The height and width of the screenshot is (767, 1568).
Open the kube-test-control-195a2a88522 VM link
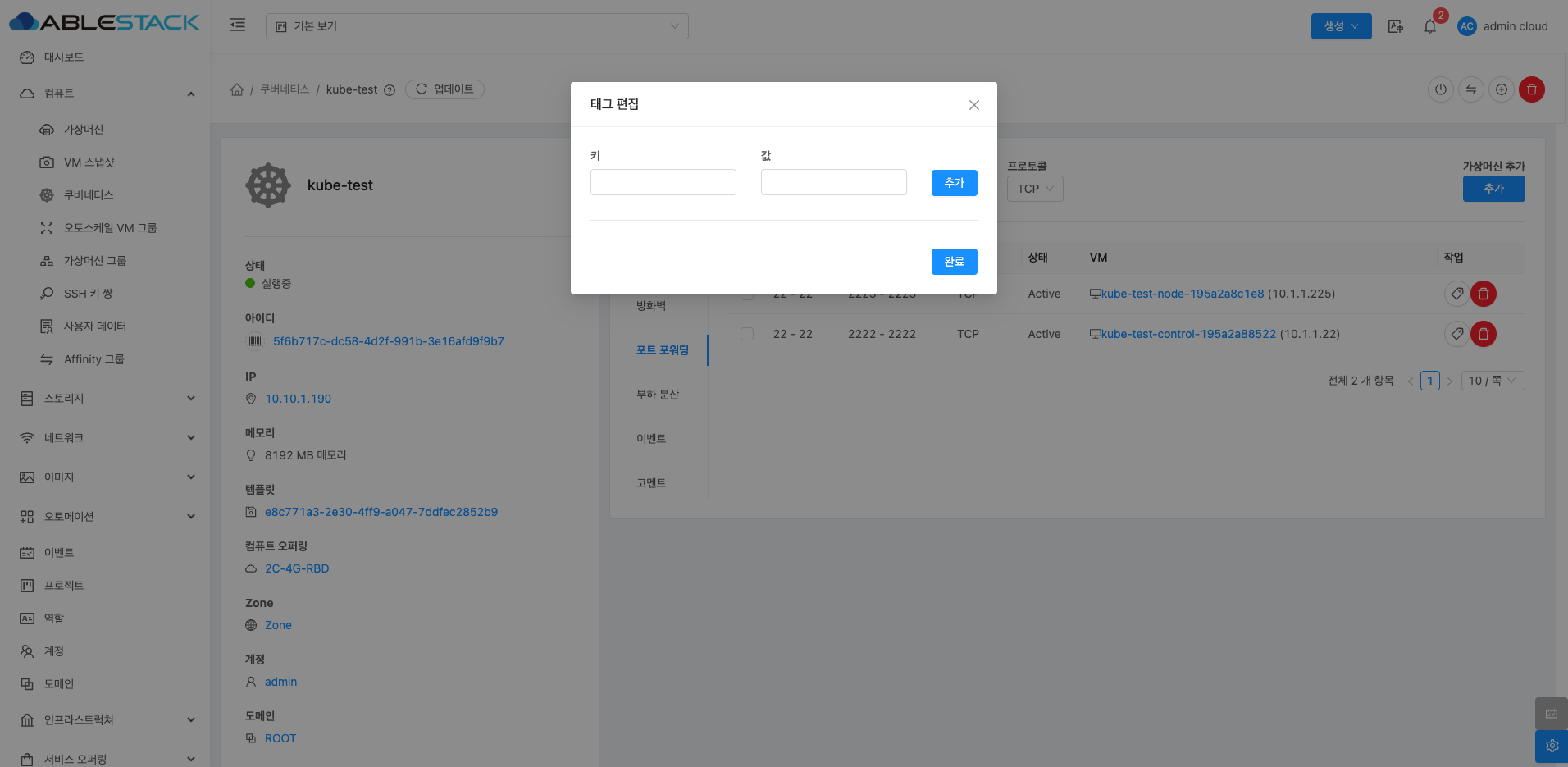click(x=1188, y=334)
